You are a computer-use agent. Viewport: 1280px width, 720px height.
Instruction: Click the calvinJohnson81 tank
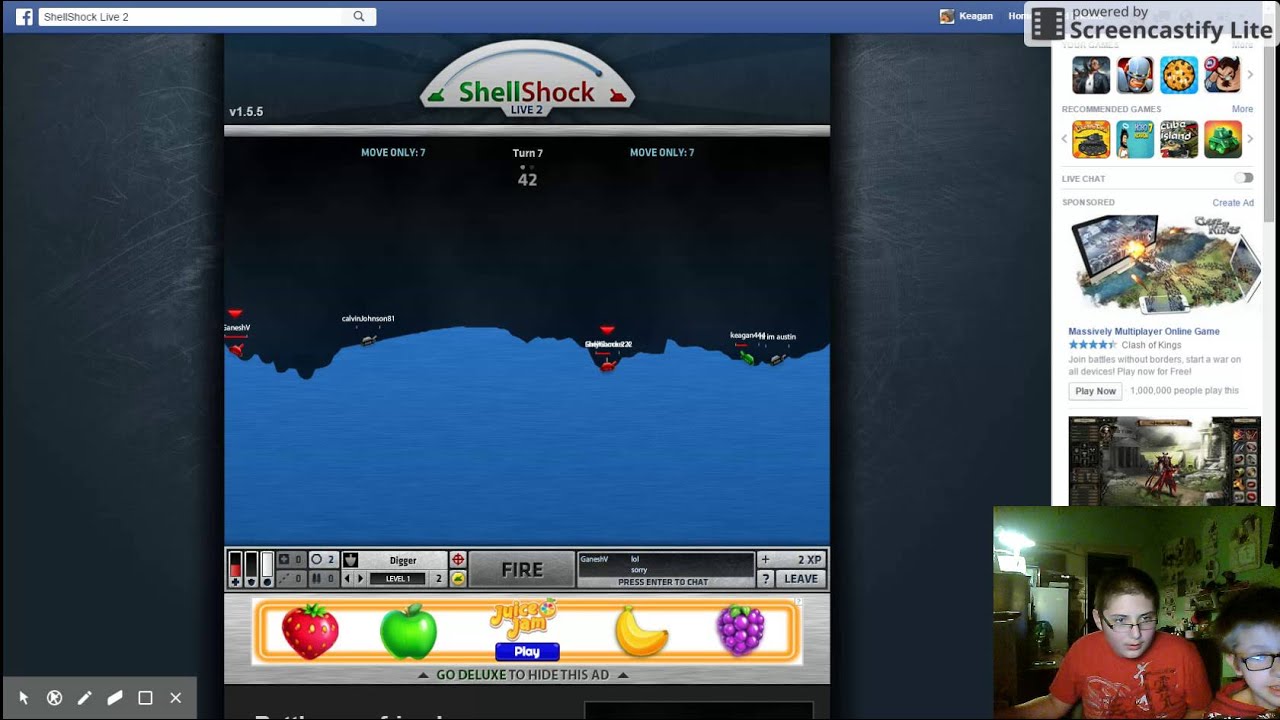tap(369, 340)
